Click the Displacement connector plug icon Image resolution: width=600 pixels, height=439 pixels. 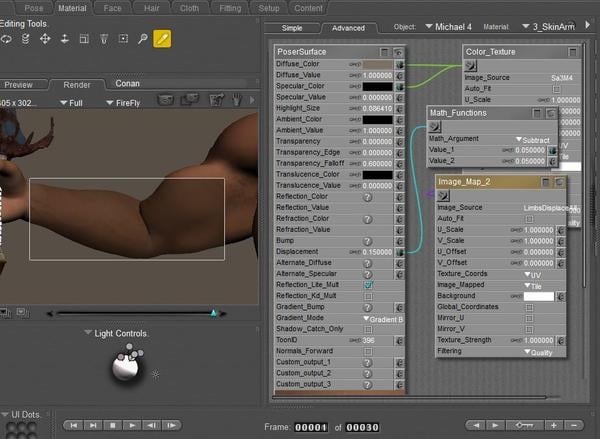[399, 252]
